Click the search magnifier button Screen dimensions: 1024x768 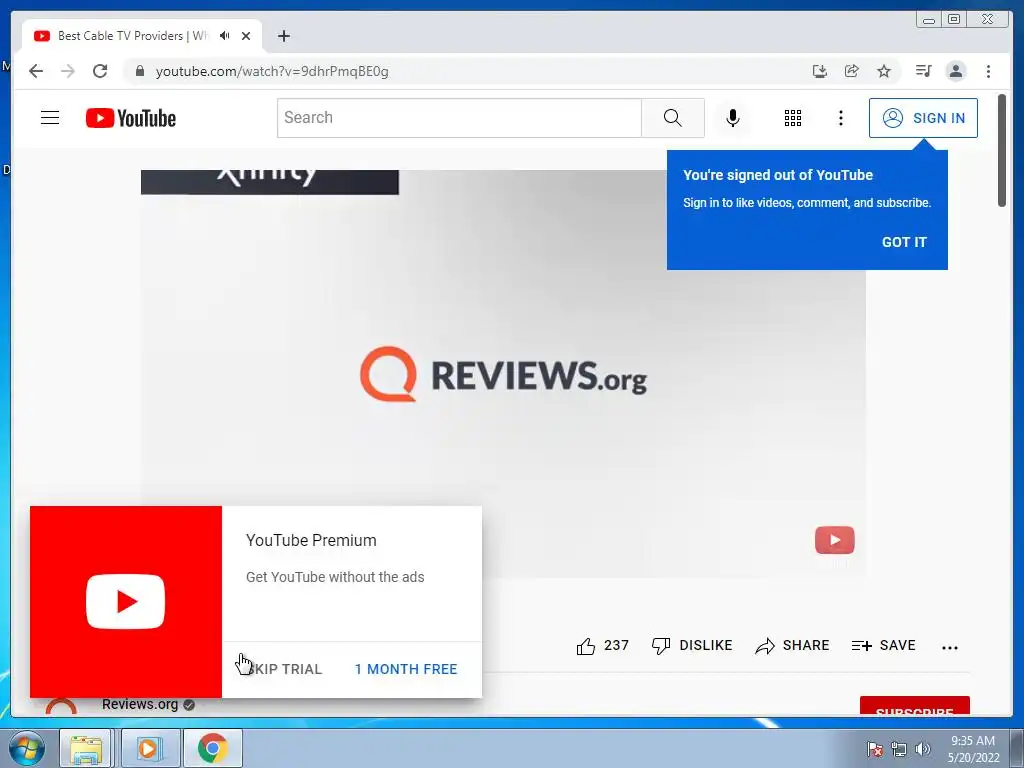click(673, 118)
